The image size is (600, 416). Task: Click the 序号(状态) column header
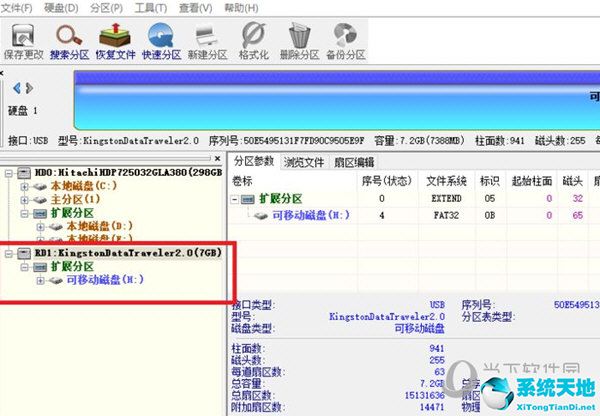coord(386,181)
